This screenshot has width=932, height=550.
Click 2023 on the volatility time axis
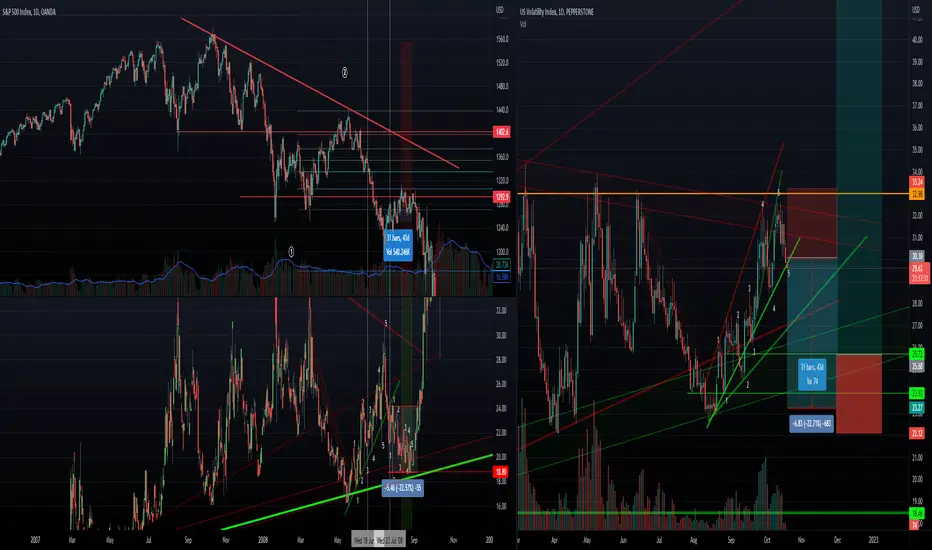click(873, 540)
